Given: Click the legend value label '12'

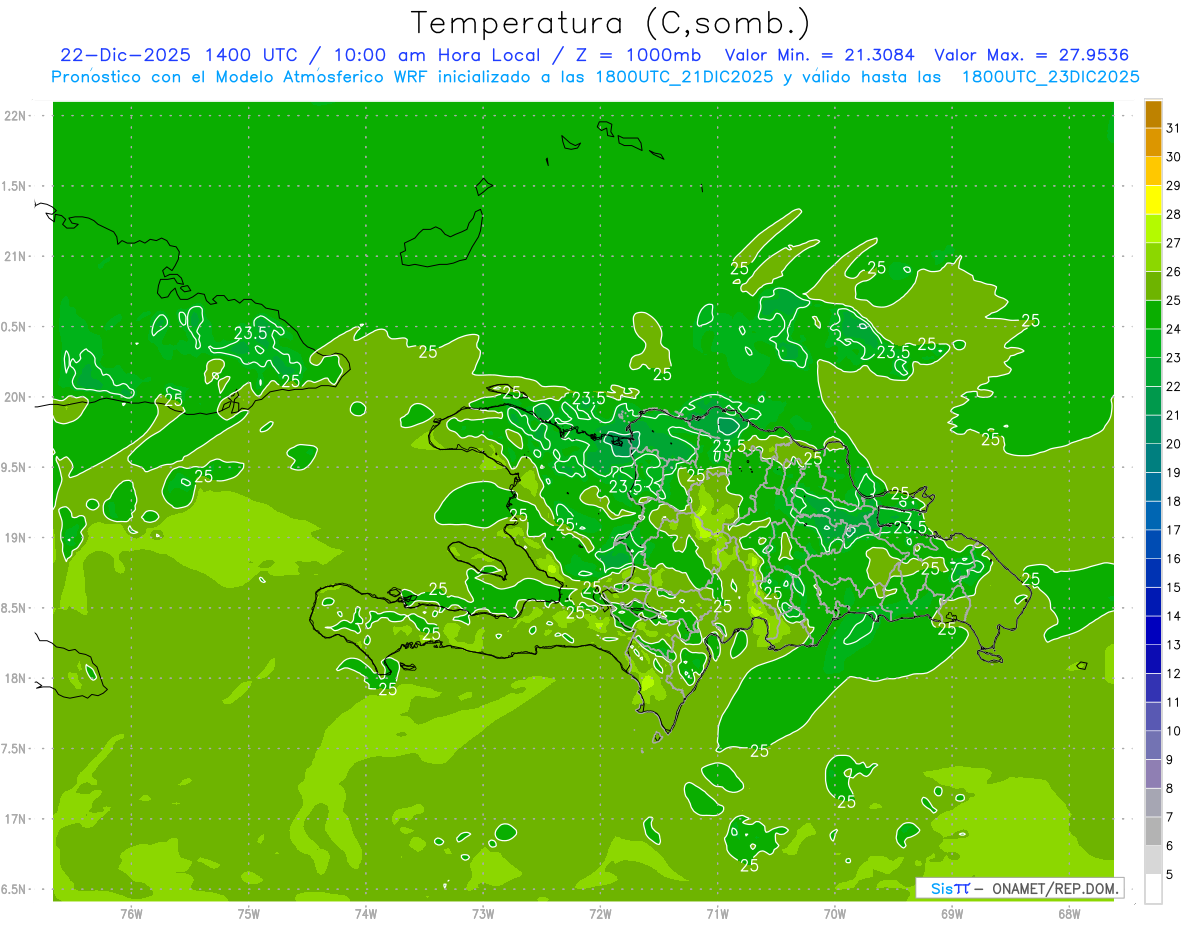Looking at the screenshot, I should pos(1174,674).
